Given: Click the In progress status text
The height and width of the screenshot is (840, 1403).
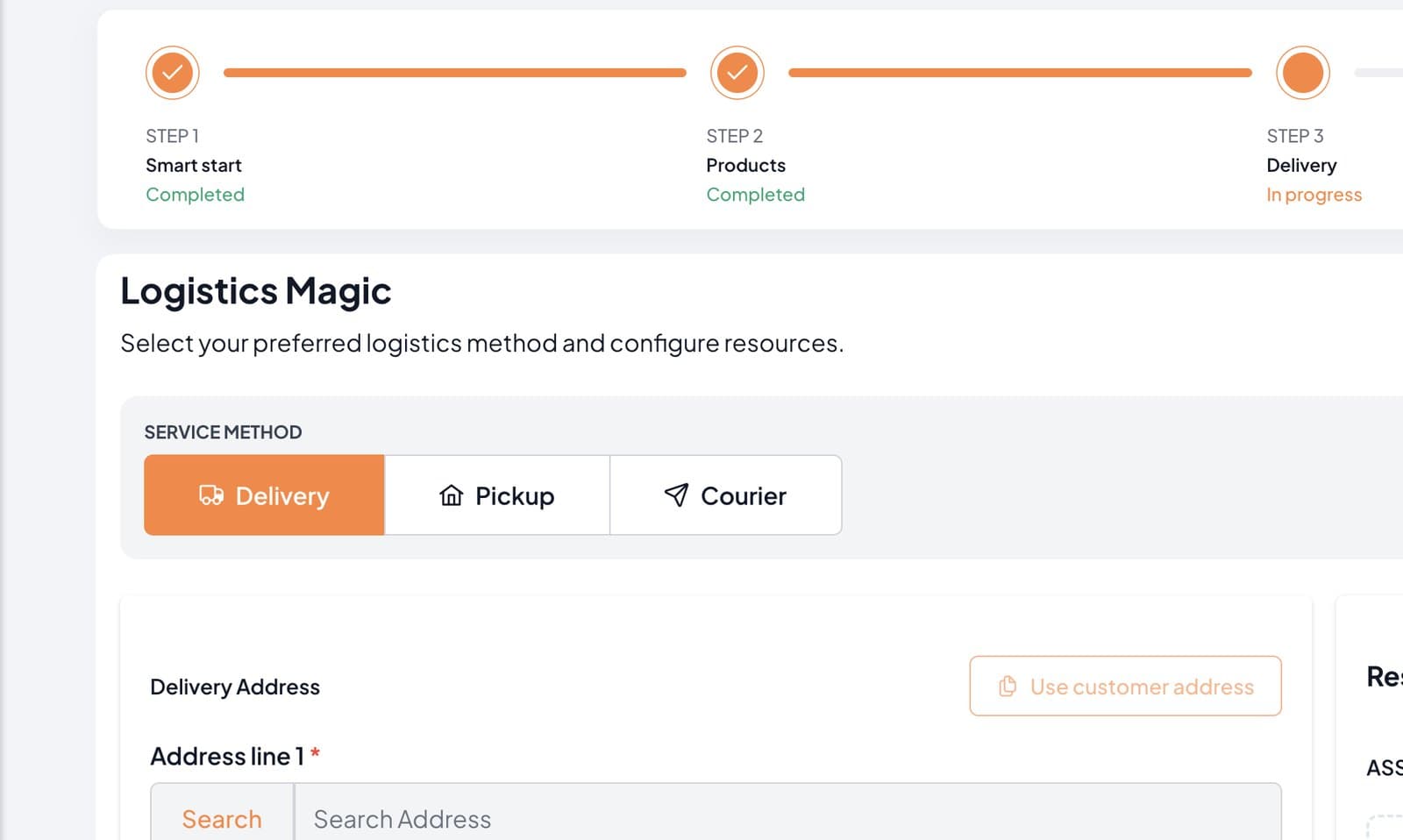Looking at the screenshot, I should [1314, 195].
